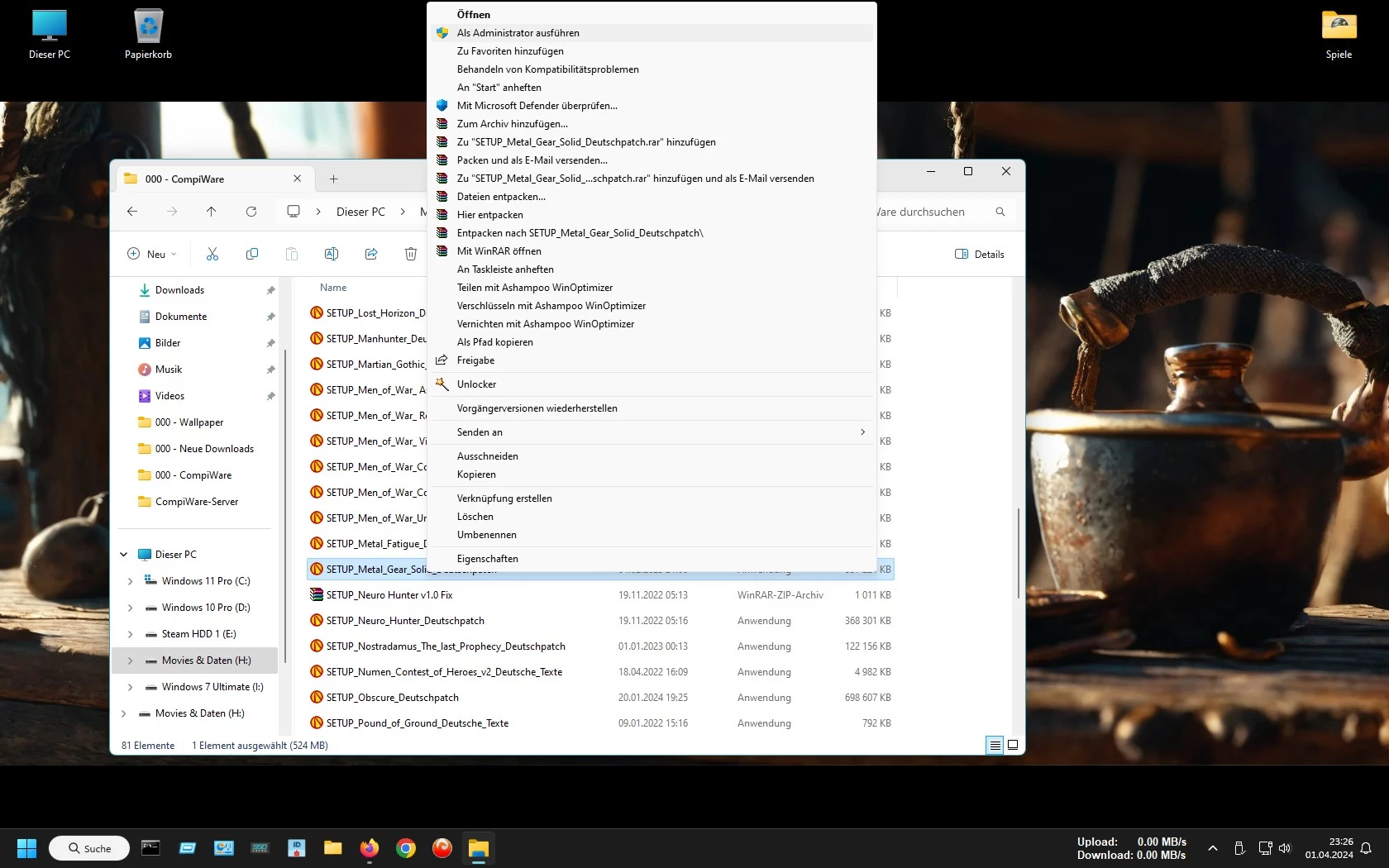Click the file list vertical scrollbar
The image size is (1389, 868).
click(1019, 552)
